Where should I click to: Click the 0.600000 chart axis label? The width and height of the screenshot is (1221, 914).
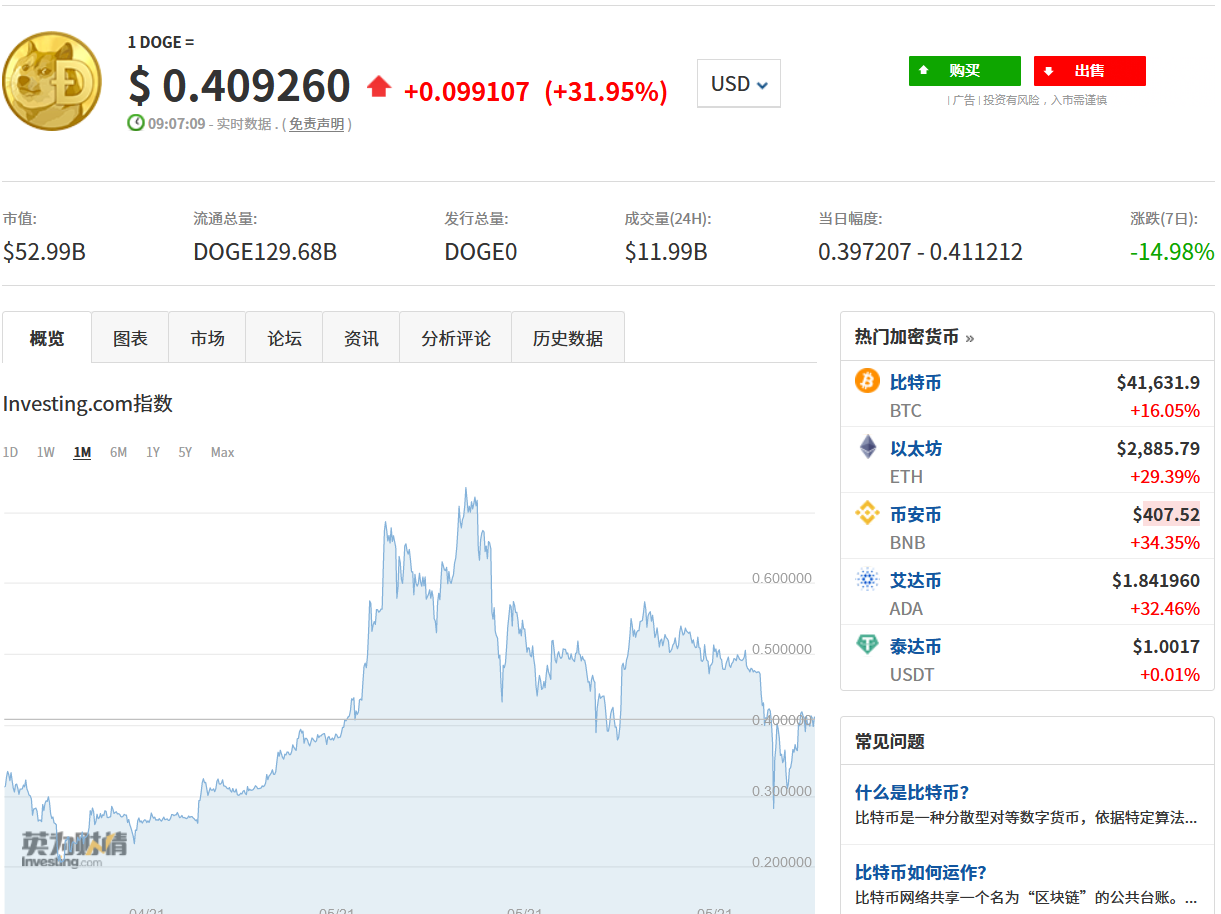(x=781, y=578)
